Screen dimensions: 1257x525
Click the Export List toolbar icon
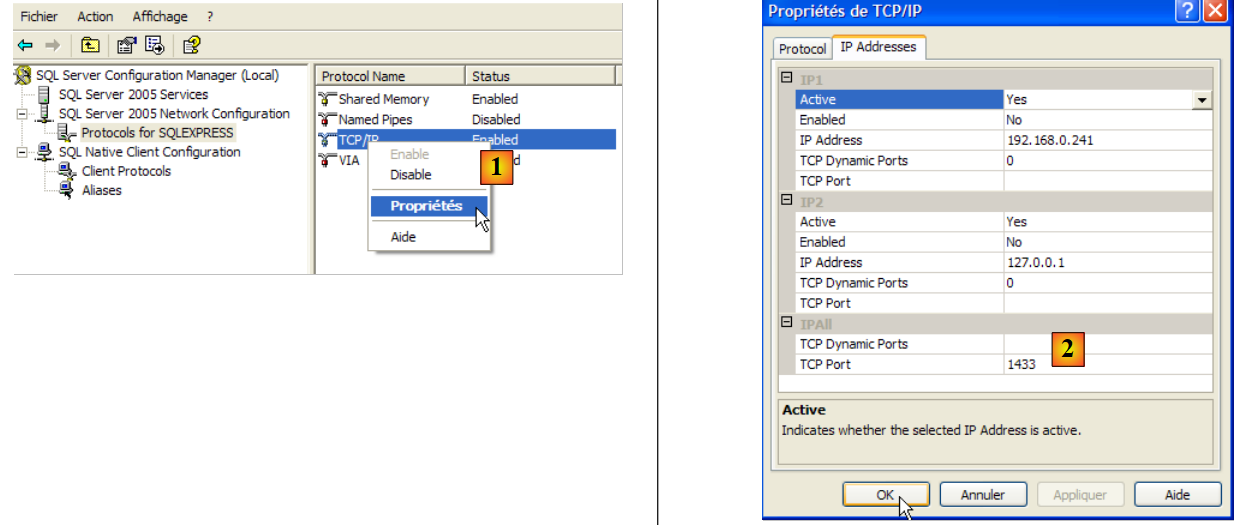[x=155, y=45]
